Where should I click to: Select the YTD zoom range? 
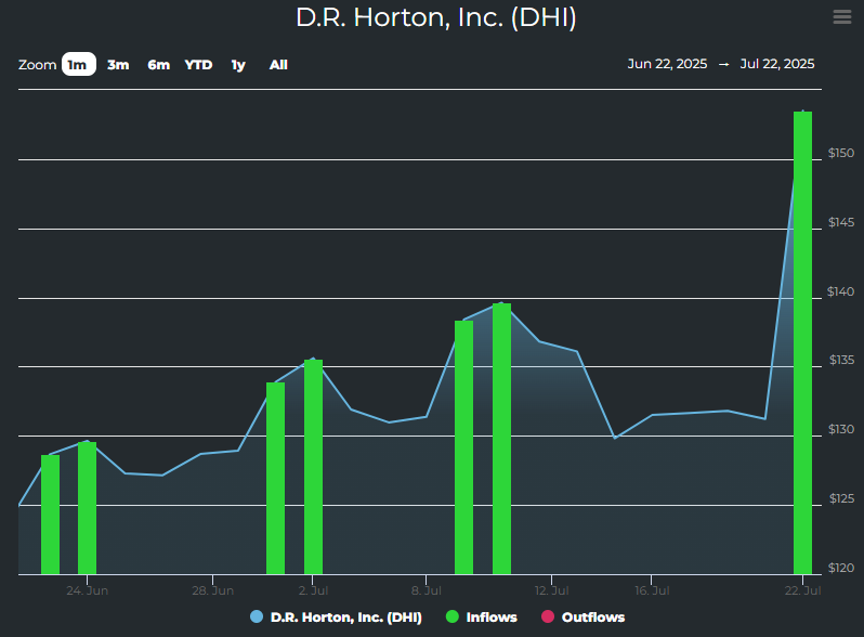pos(198,65)
